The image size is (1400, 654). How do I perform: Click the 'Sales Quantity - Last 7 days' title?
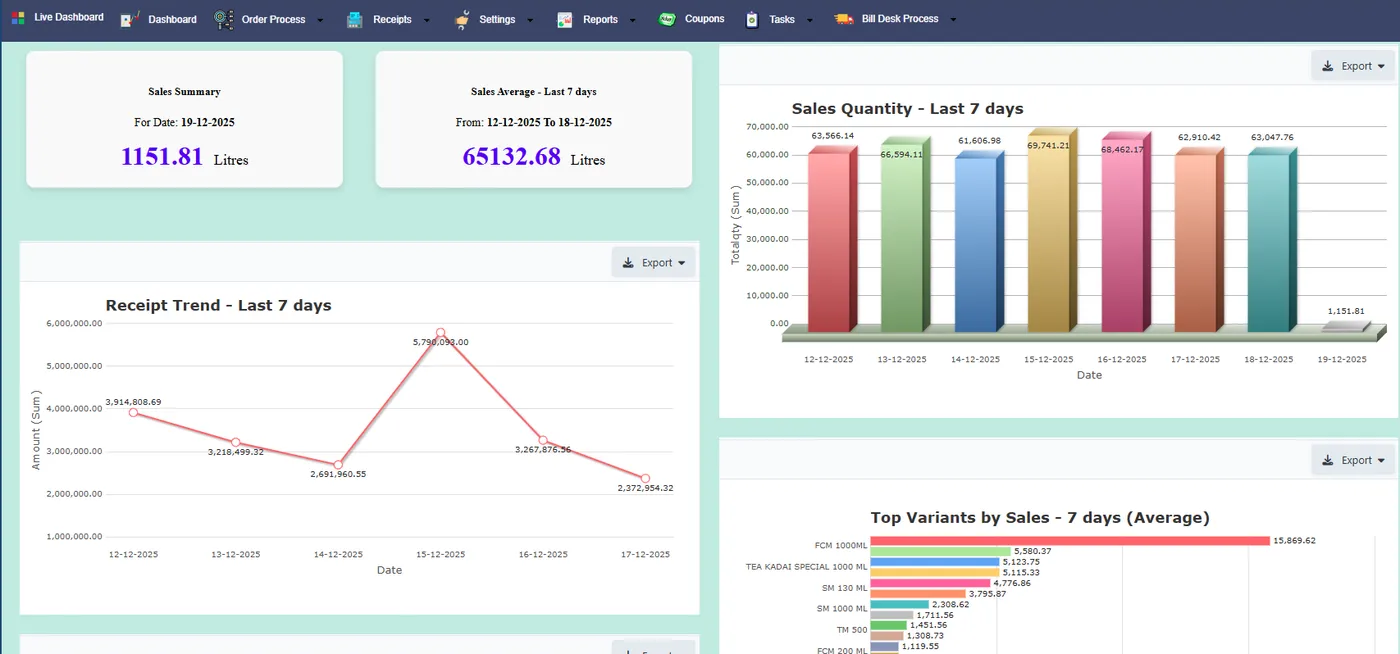[x=907, y=108]
